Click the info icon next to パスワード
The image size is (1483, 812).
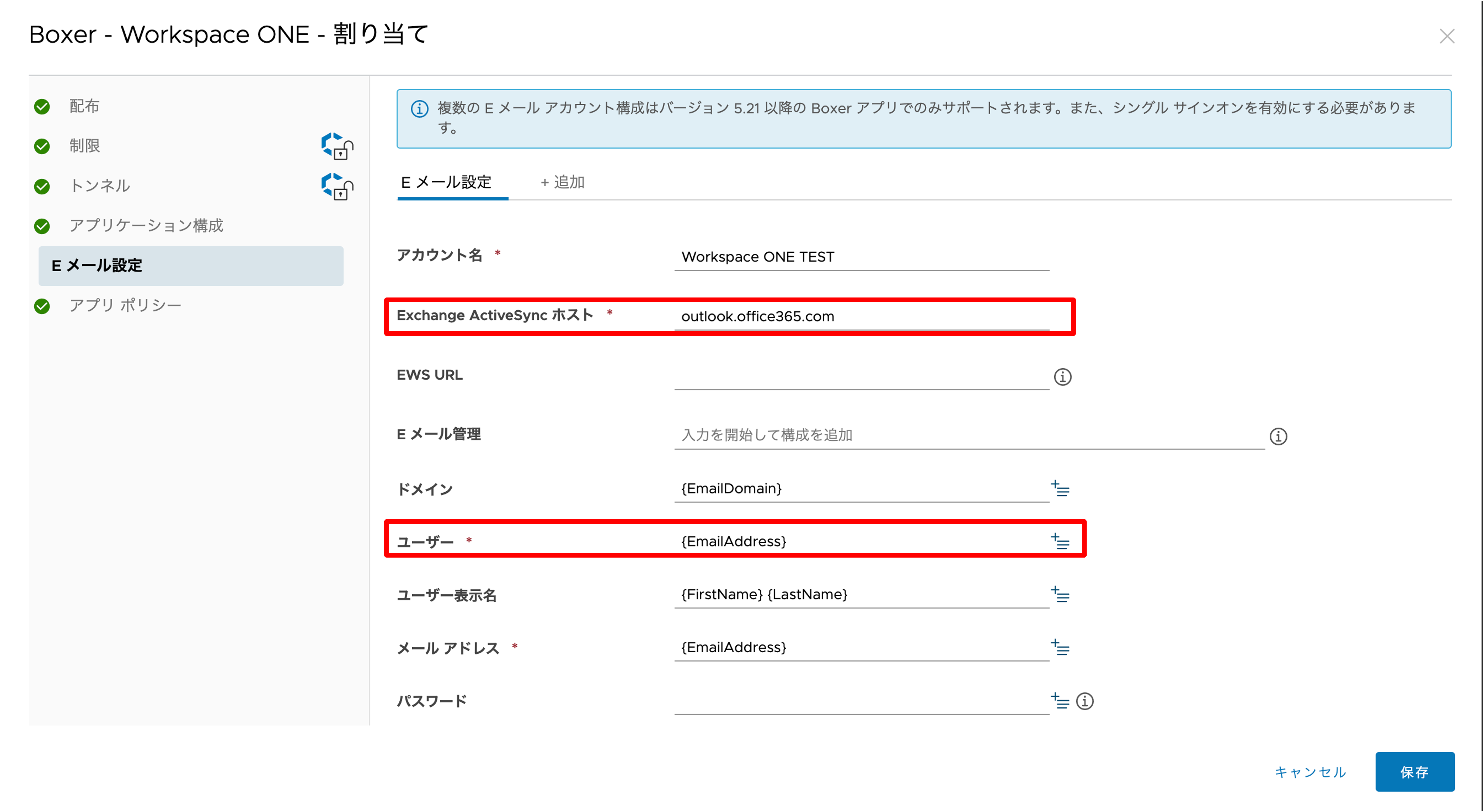(x=1085, y=701)
